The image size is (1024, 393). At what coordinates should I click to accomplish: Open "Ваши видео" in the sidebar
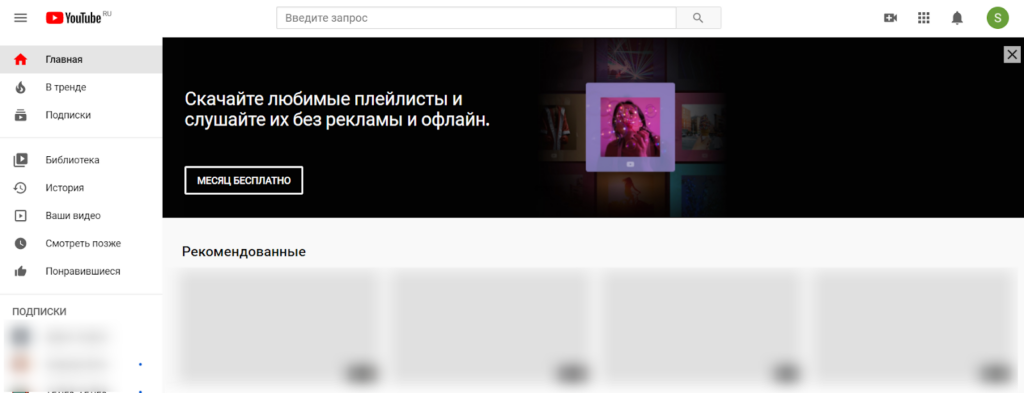point(81,215)
